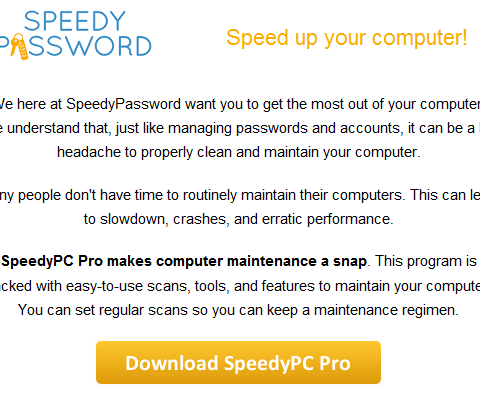Click the word SPEEDY in the logo

pos(74,21)
